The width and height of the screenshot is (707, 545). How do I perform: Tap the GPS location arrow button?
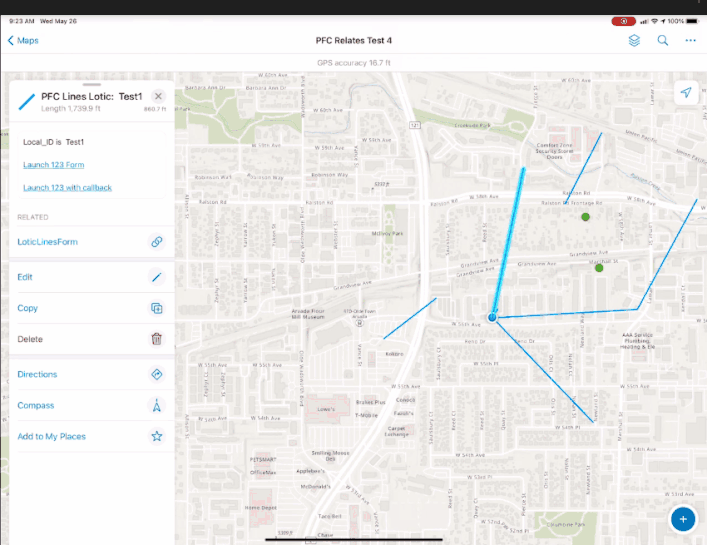[x=686, y=92]
